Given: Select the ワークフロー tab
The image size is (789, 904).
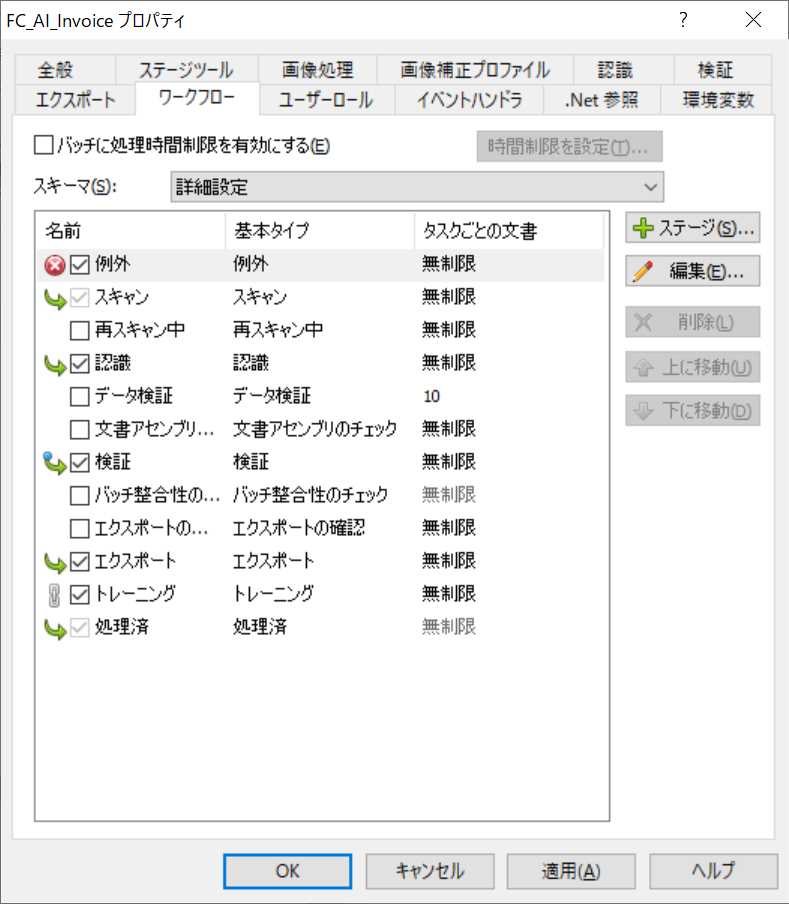Looking at the screenshot, I should point(197,98).
